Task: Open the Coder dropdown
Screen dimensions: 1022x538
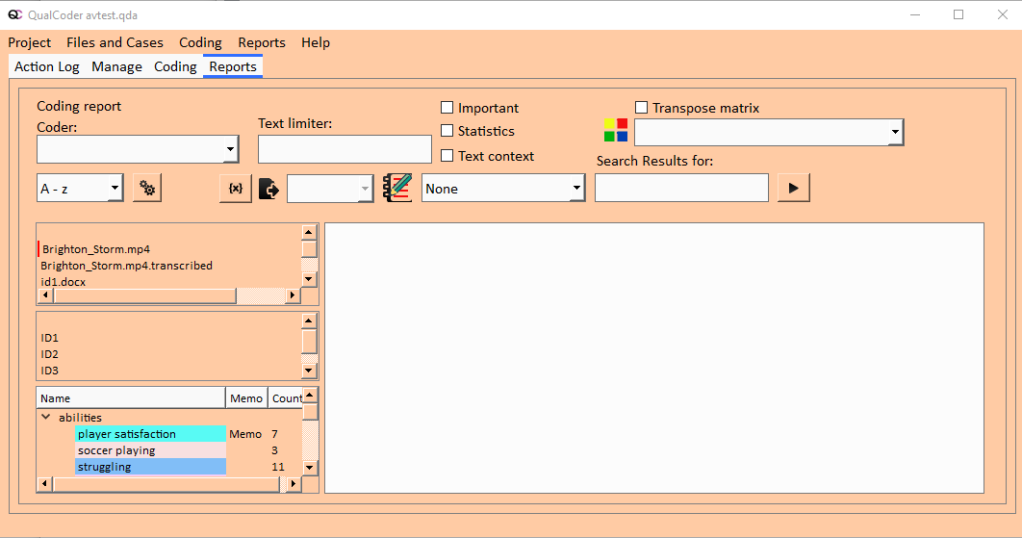Action: coord(138,150)
